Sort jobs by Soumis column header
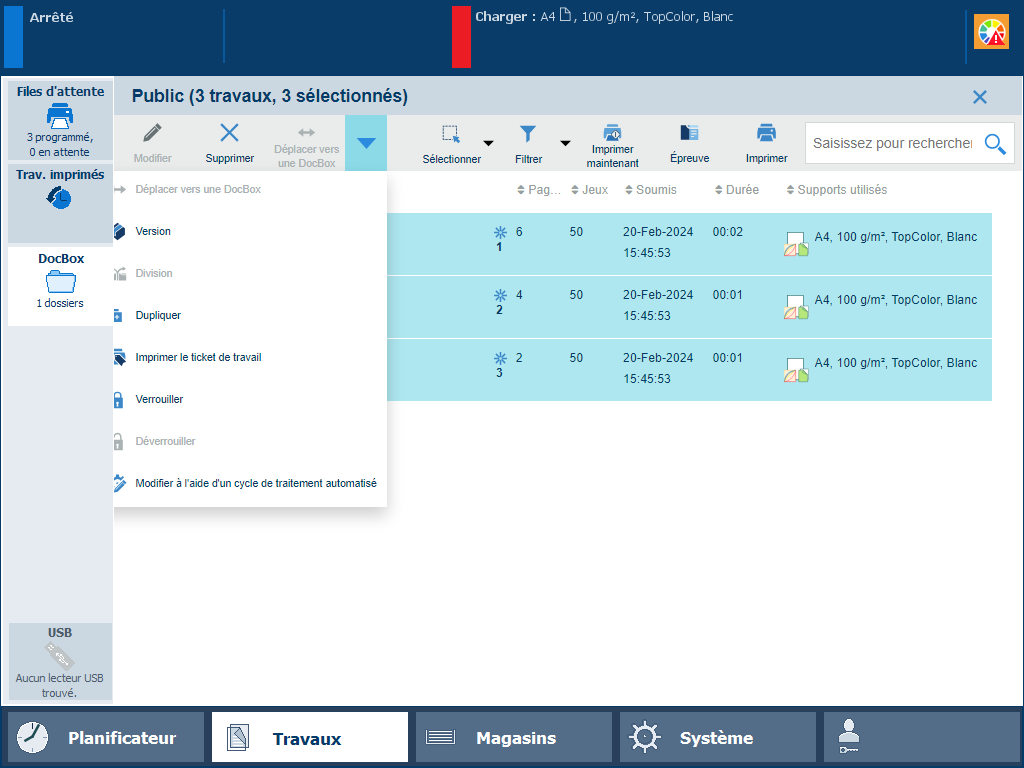The height and width of the screenshot is (768, 1024). 655,190
